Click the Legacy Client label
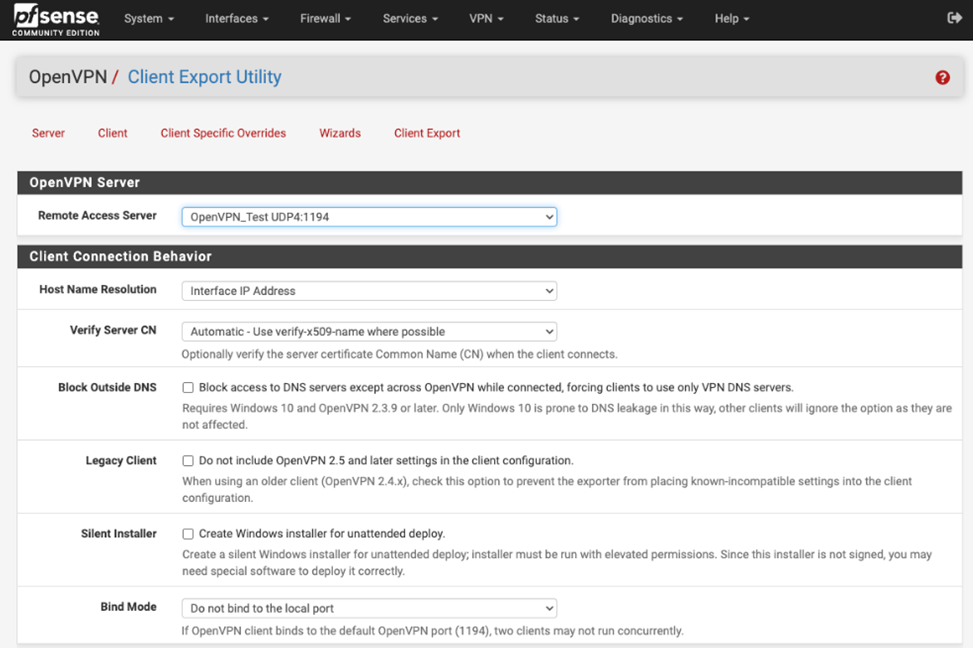Image resolution: width=973 pixels, height=648 pixels. pyautogui.click(x=120, y=461)
